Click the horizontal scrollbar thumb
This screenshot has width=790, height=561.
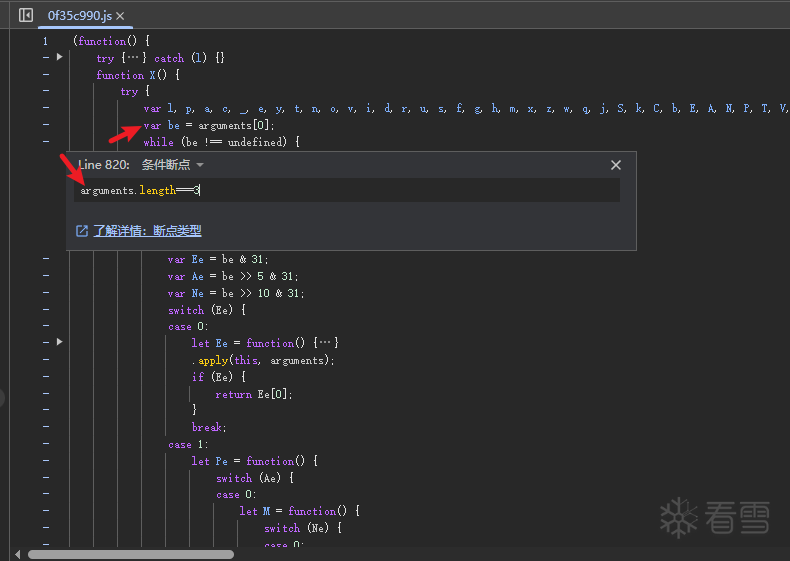(x=130, y=553)
